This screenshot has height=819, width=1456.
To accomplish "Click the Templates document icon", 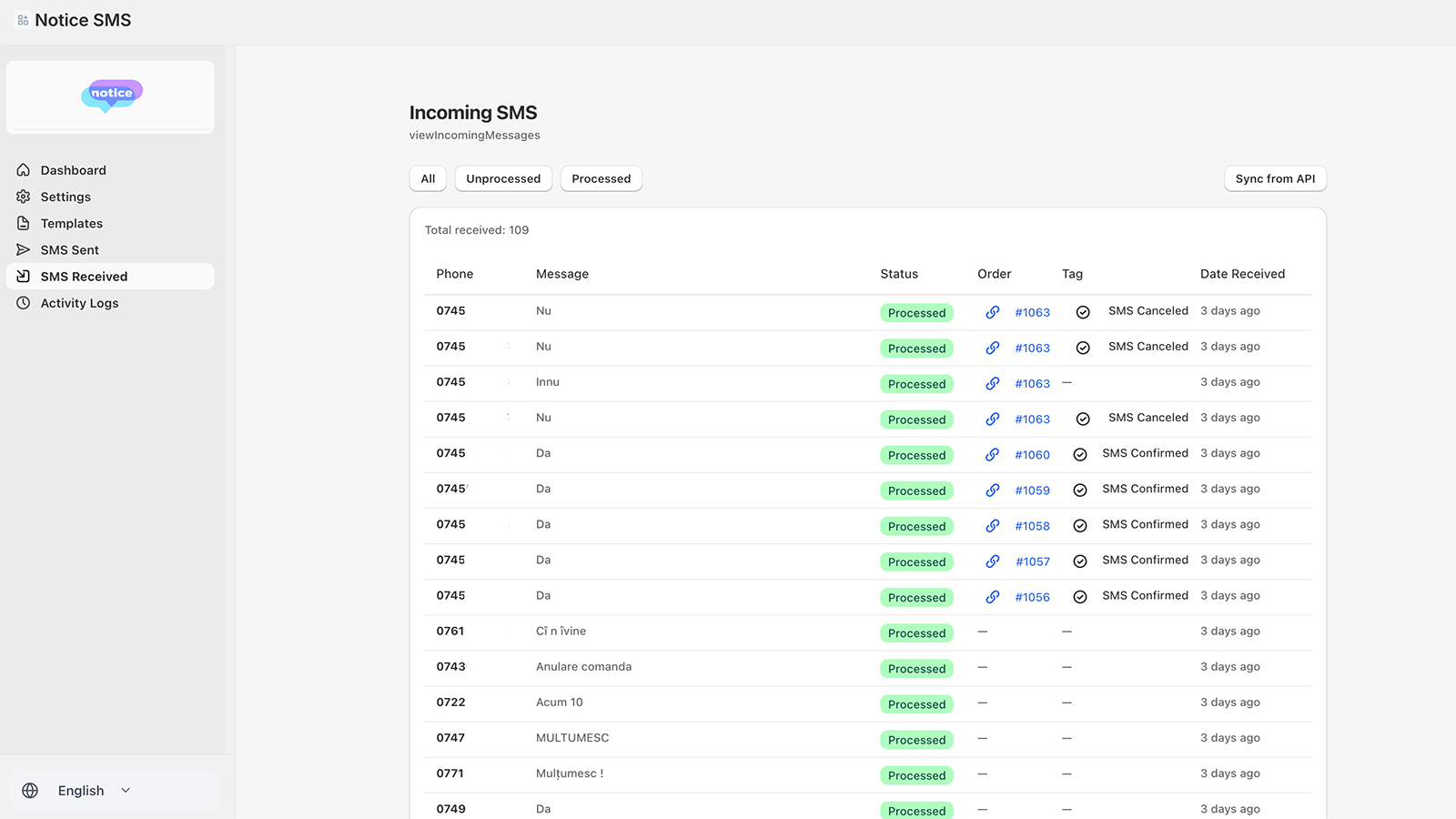I will click(x=24, y=223).
